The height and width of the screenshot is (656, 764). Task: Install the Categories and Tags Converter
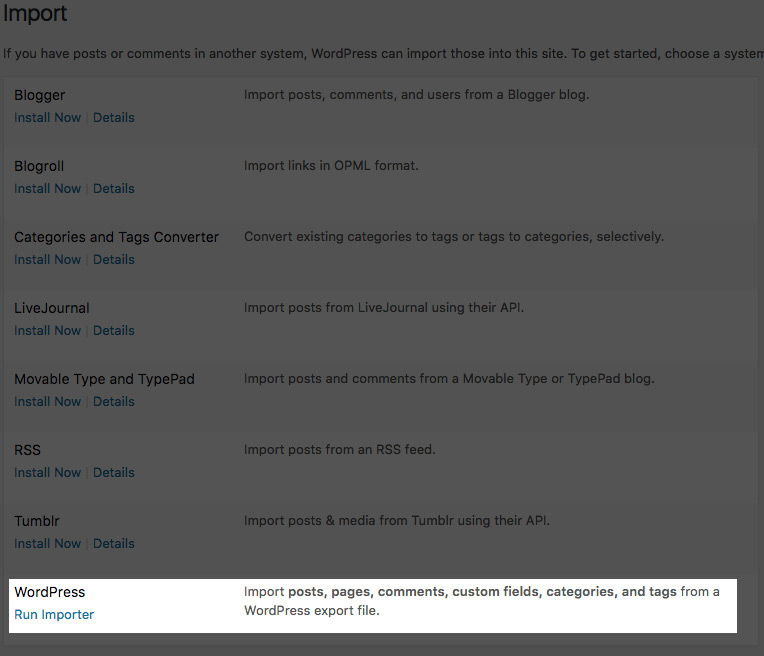(47, 259)
